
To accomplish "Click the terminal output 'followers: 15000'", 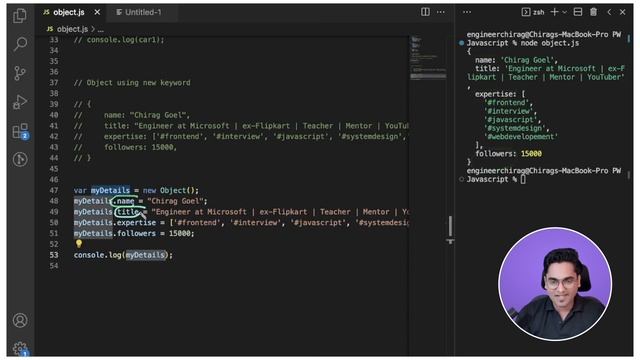I will [x=508, y=153].
